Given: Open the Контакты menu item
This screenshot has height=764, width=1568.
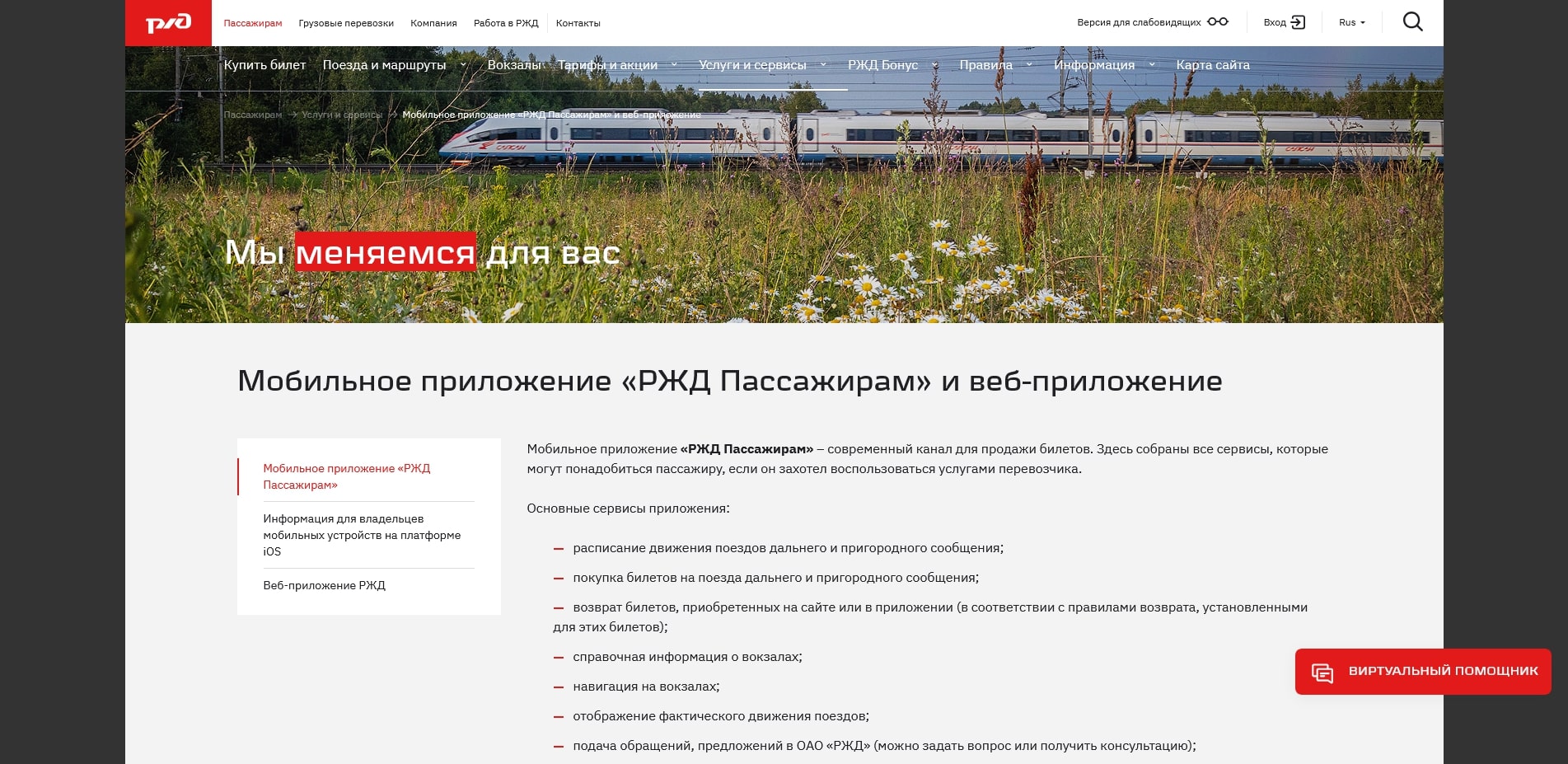Looking at the screenshot, I should (578, 23).
